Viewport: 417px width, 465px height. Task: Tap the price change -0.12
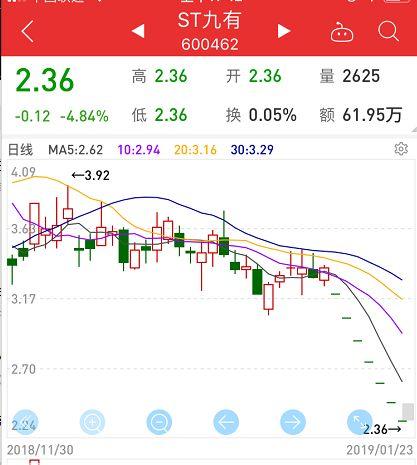[x=32, y=116]
